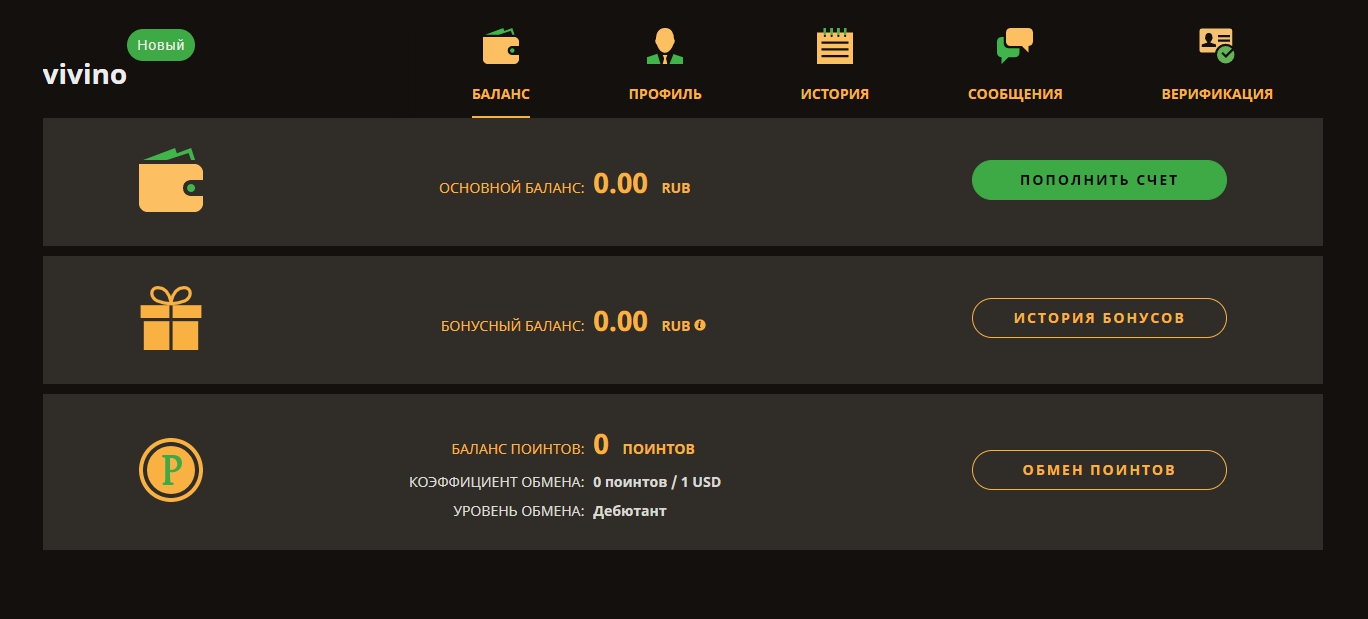The width and height of the screenshot is (1368, 619).
Task: Click the notepad icon above История
Action: point(834,46)
